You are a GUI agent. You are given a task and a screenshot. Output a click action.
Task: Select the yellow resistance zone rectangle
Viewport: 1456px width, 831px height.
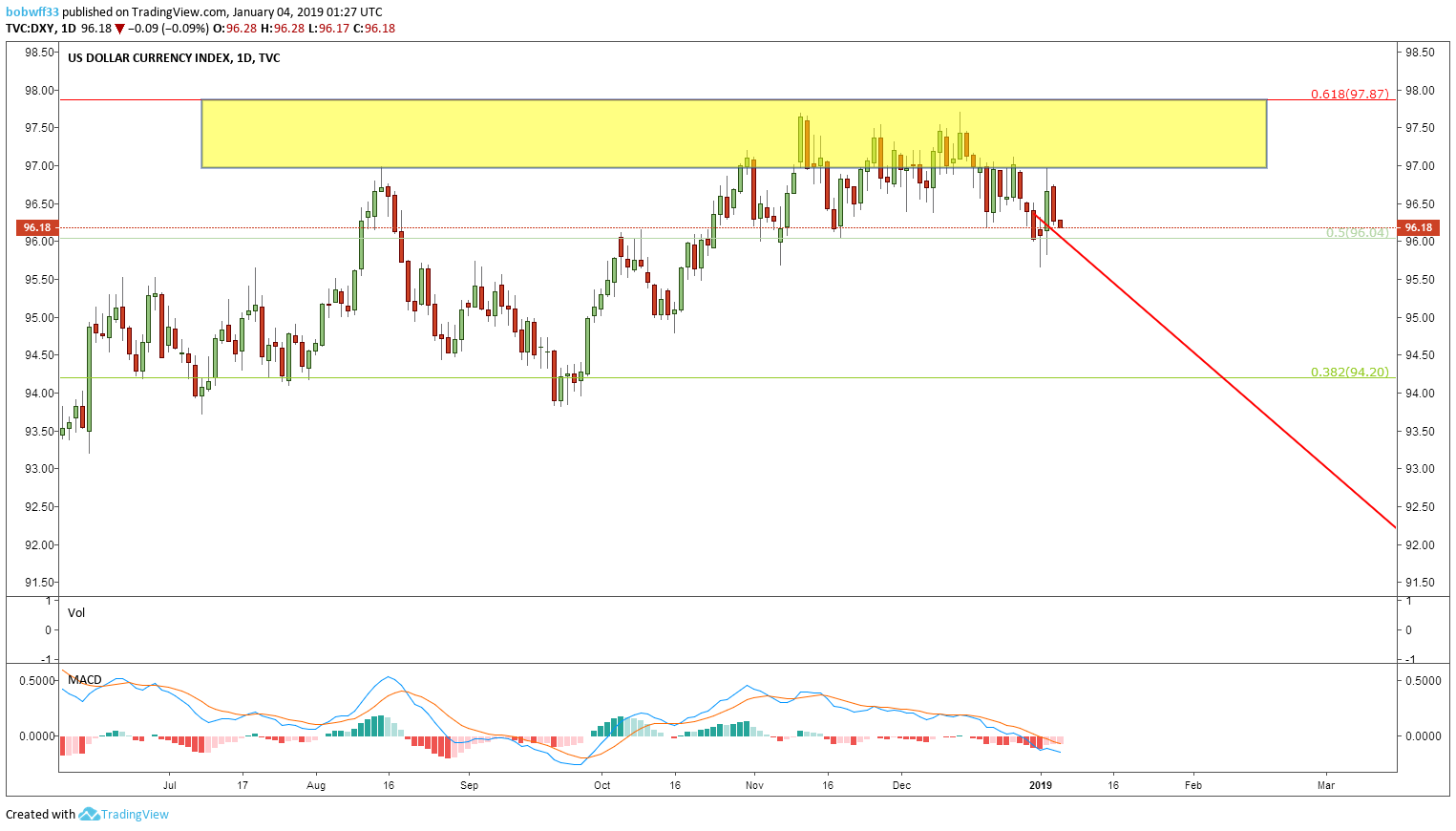coord(733,134)
